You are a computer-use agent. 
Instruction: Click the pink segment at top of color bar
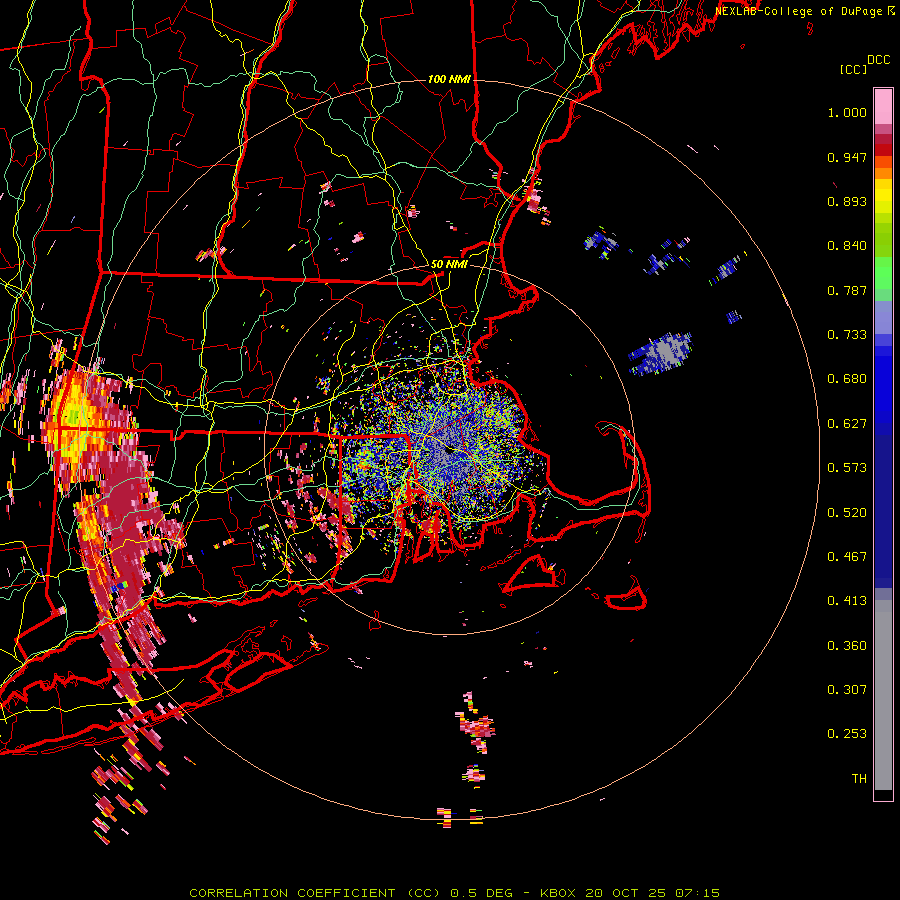pyautogui.click(x=883, y=106)
